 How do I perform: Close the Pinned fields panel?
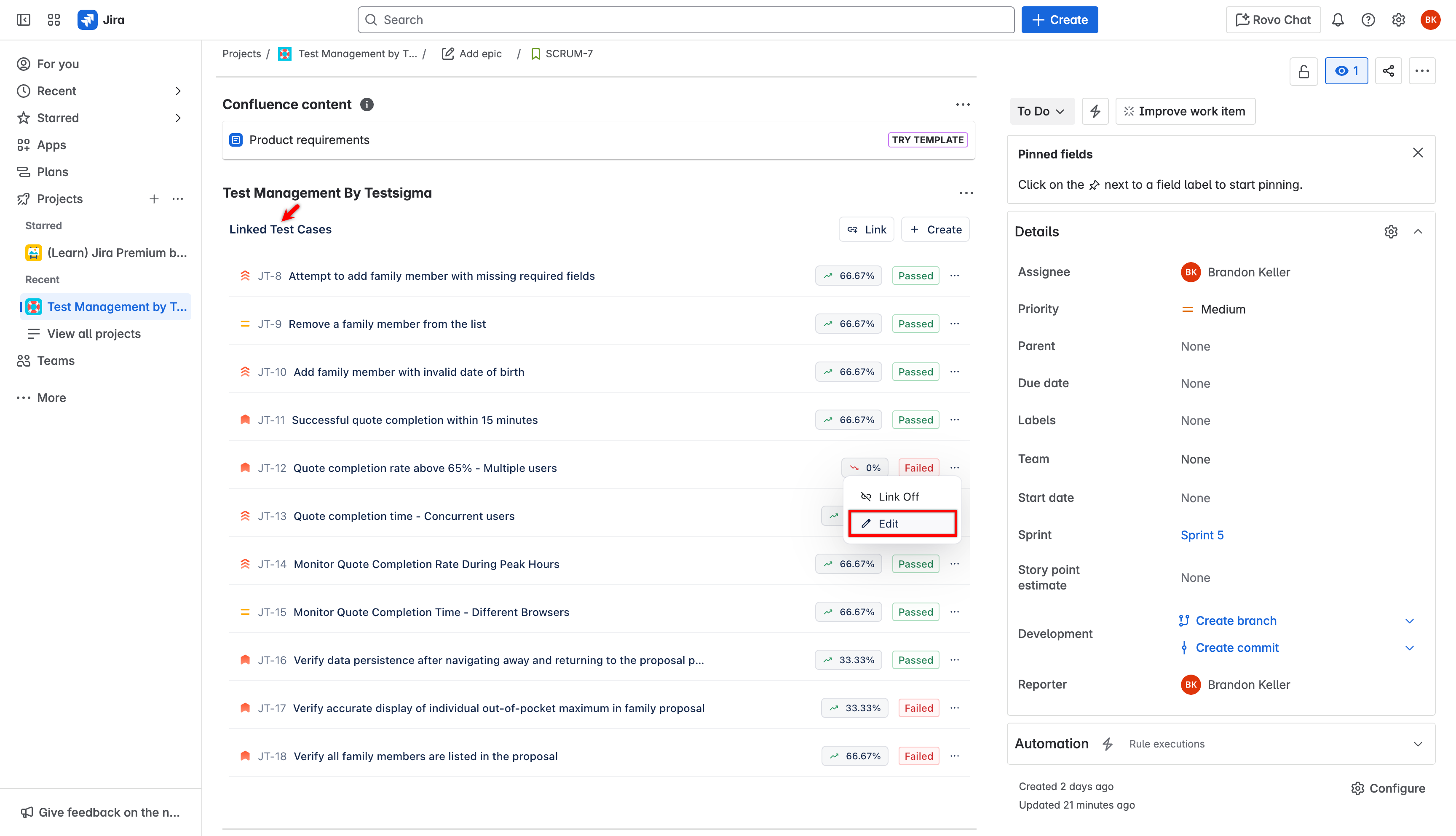1418,153
